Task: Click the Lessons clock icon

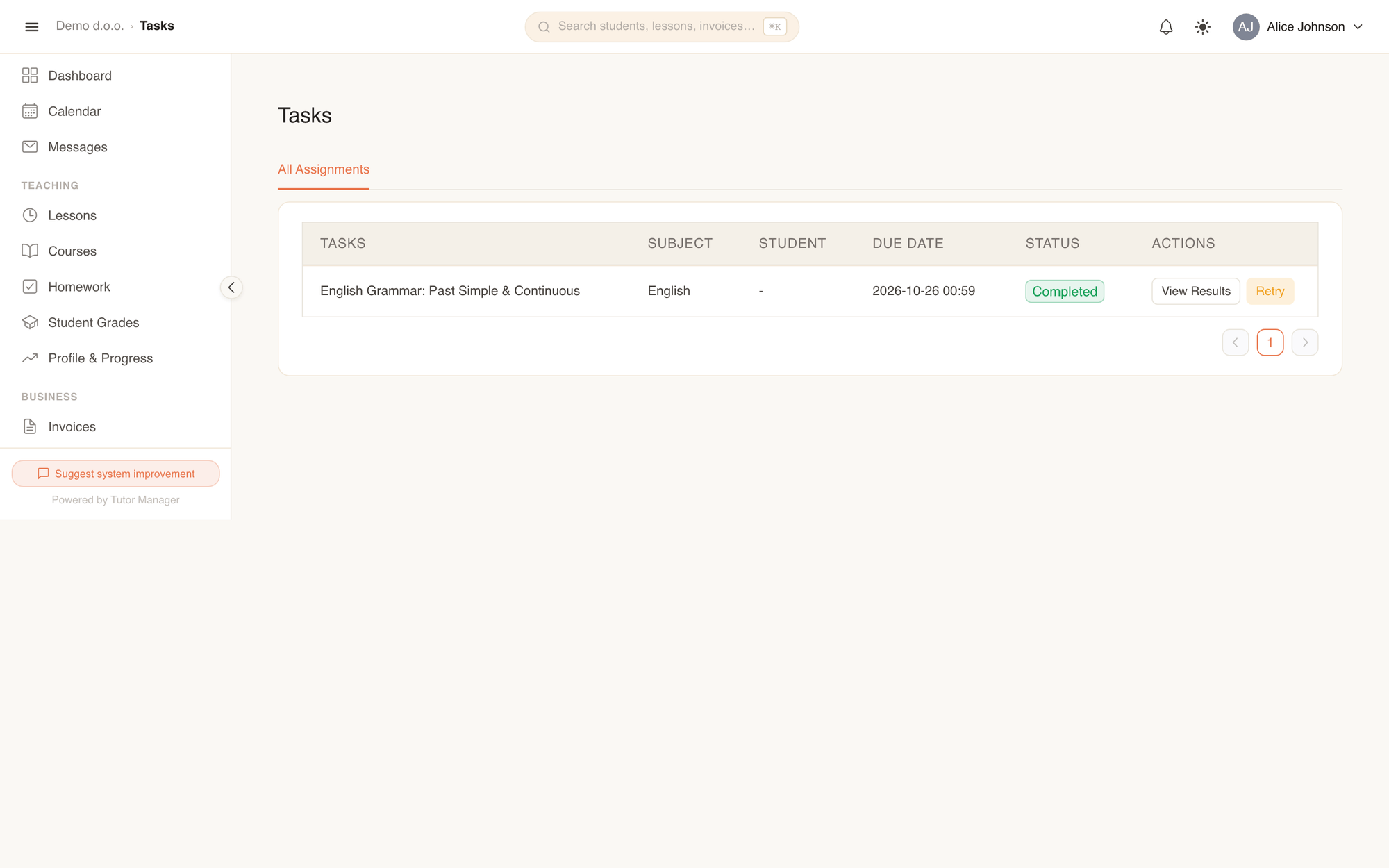Action: tap(30, 215)
